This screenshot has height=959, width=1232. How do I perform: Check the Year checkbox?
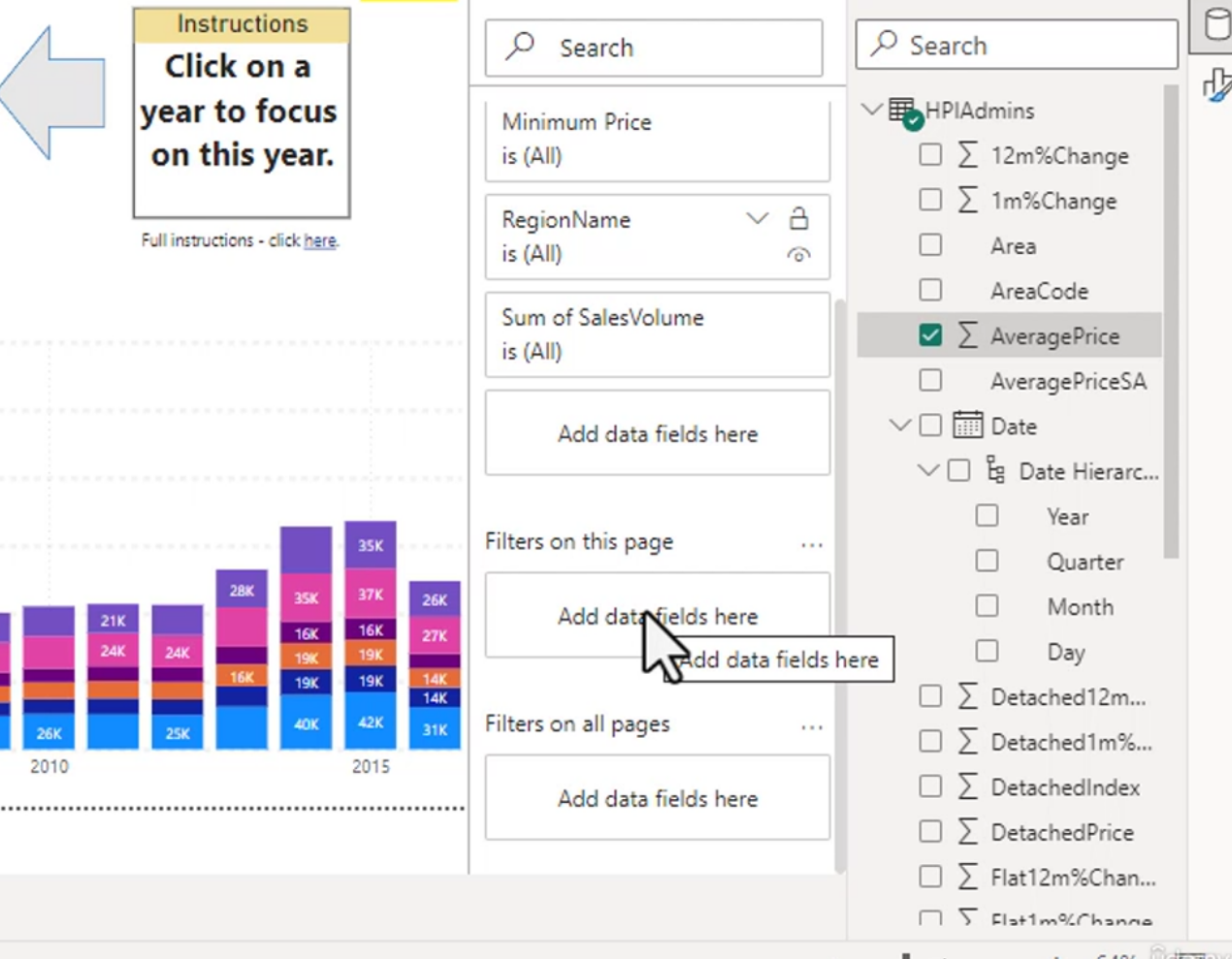[987, 515]
